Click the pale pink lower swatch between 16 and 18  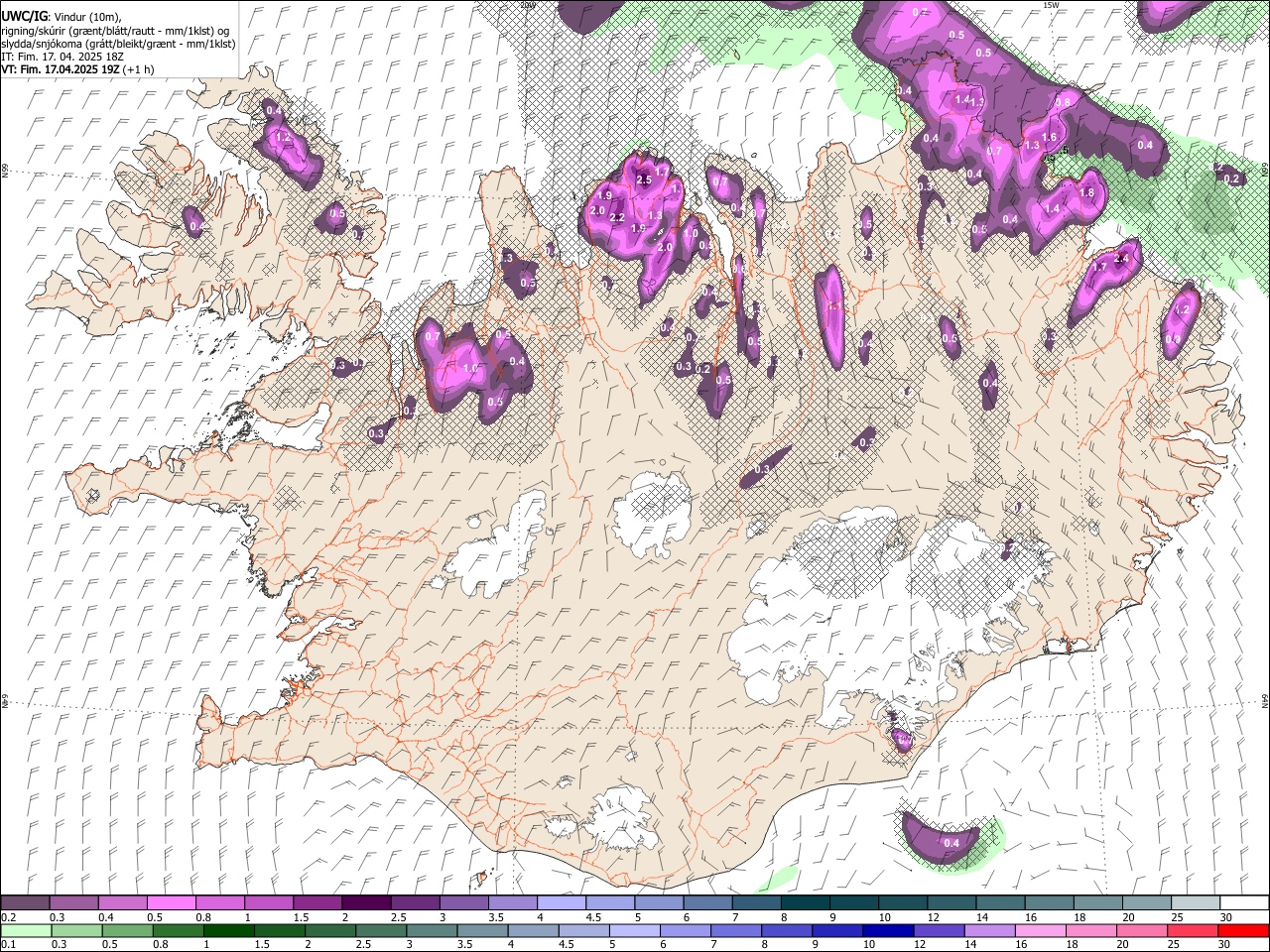pyautogui.click(x=1040, y=930)
